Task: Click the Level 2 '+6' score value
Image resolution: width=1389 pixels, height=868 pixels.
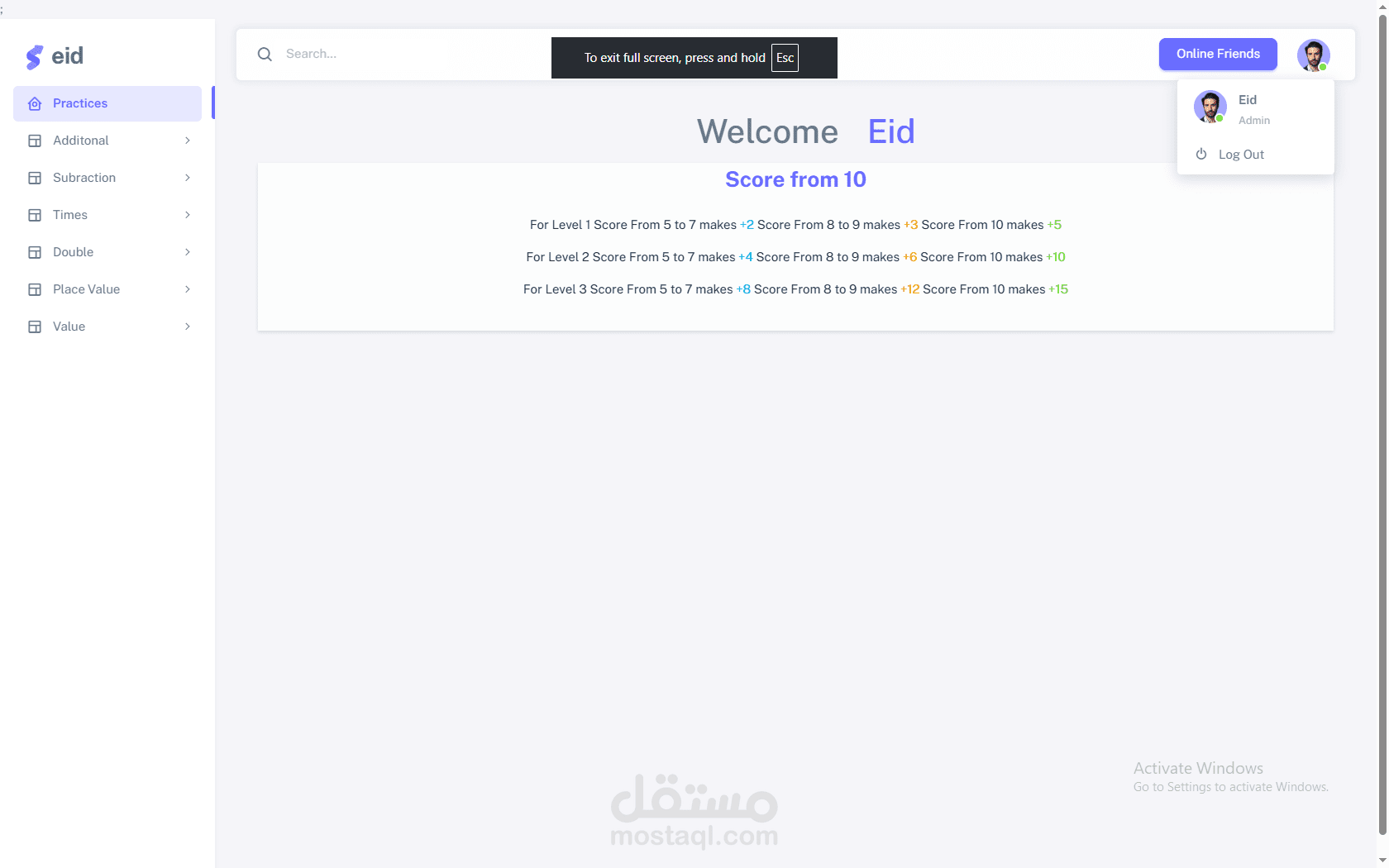Action: click(910, 257)
